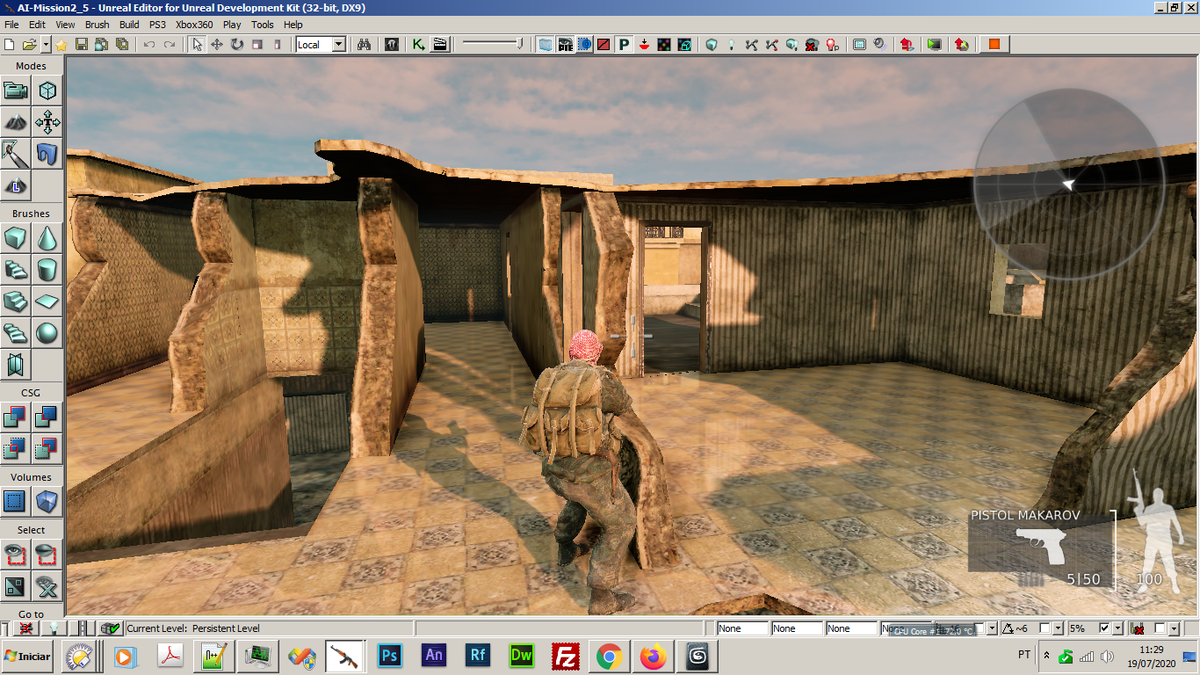Open the Xbox360 menu

(194, 24)
